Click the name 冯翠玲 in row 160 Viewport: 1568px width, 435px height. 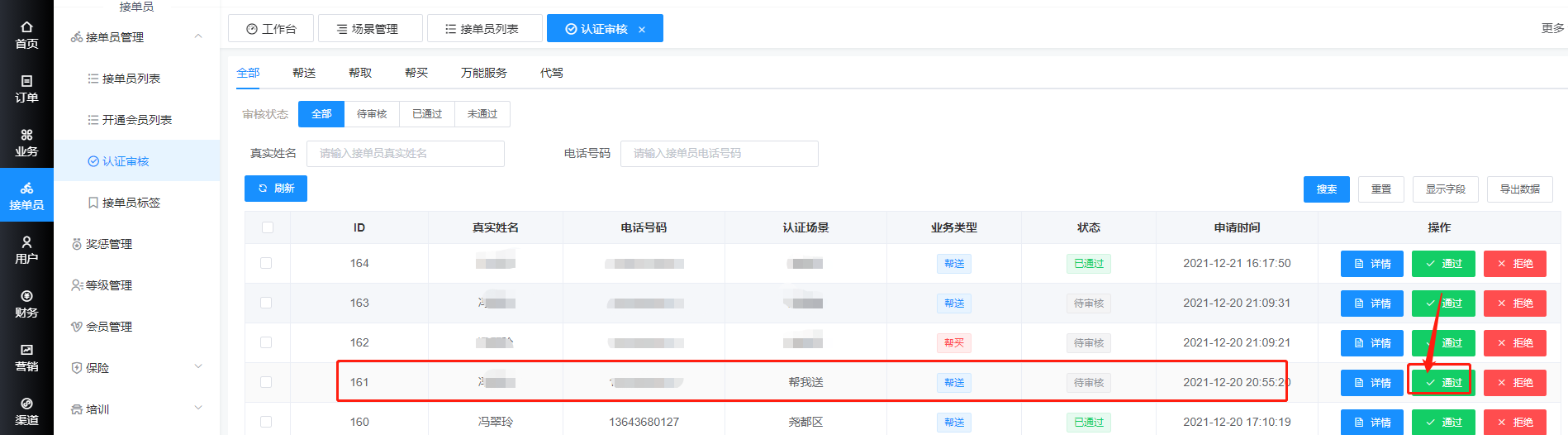tap(496, 422)
